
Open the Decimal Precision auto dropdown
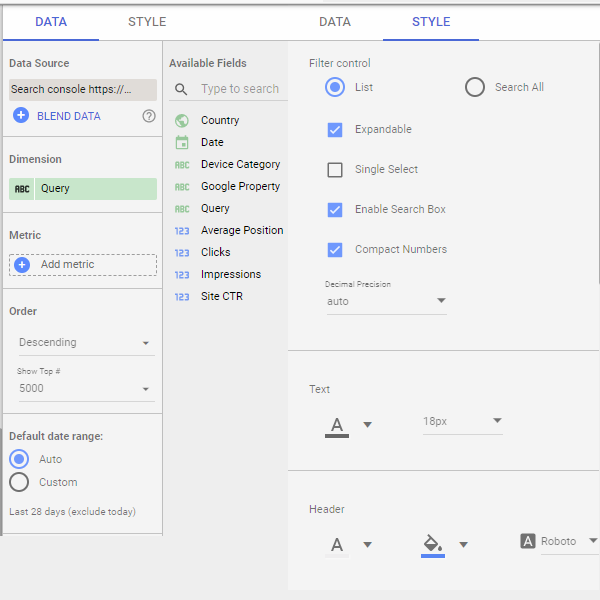pos(386,302)
